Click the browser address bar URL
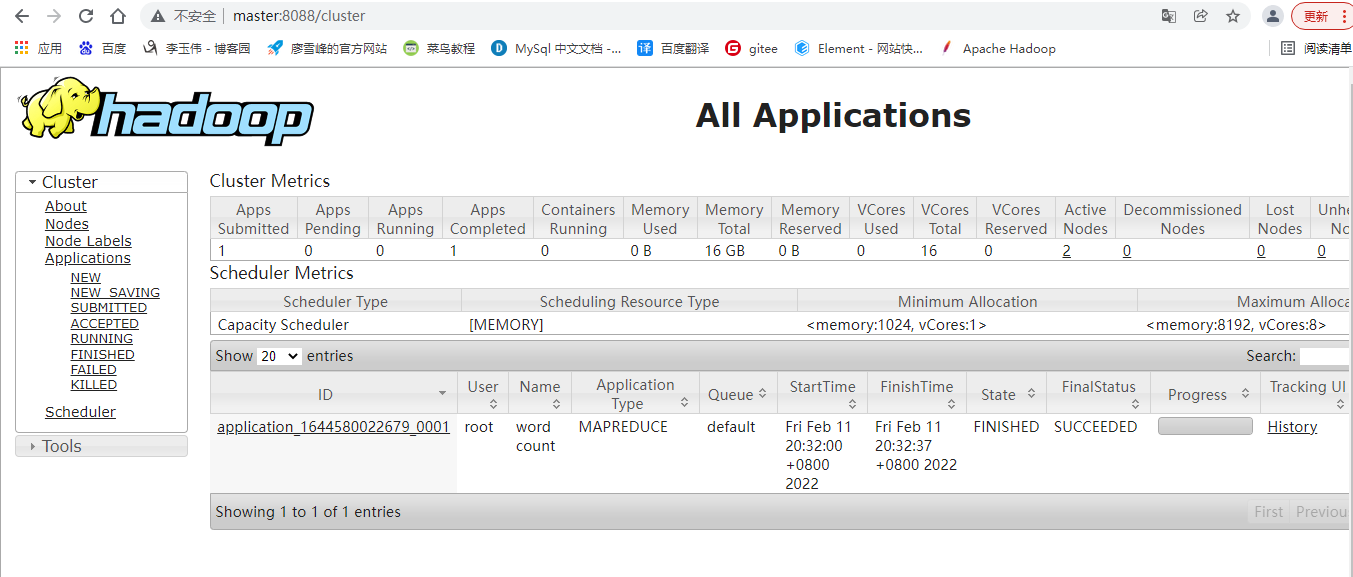 299,16
